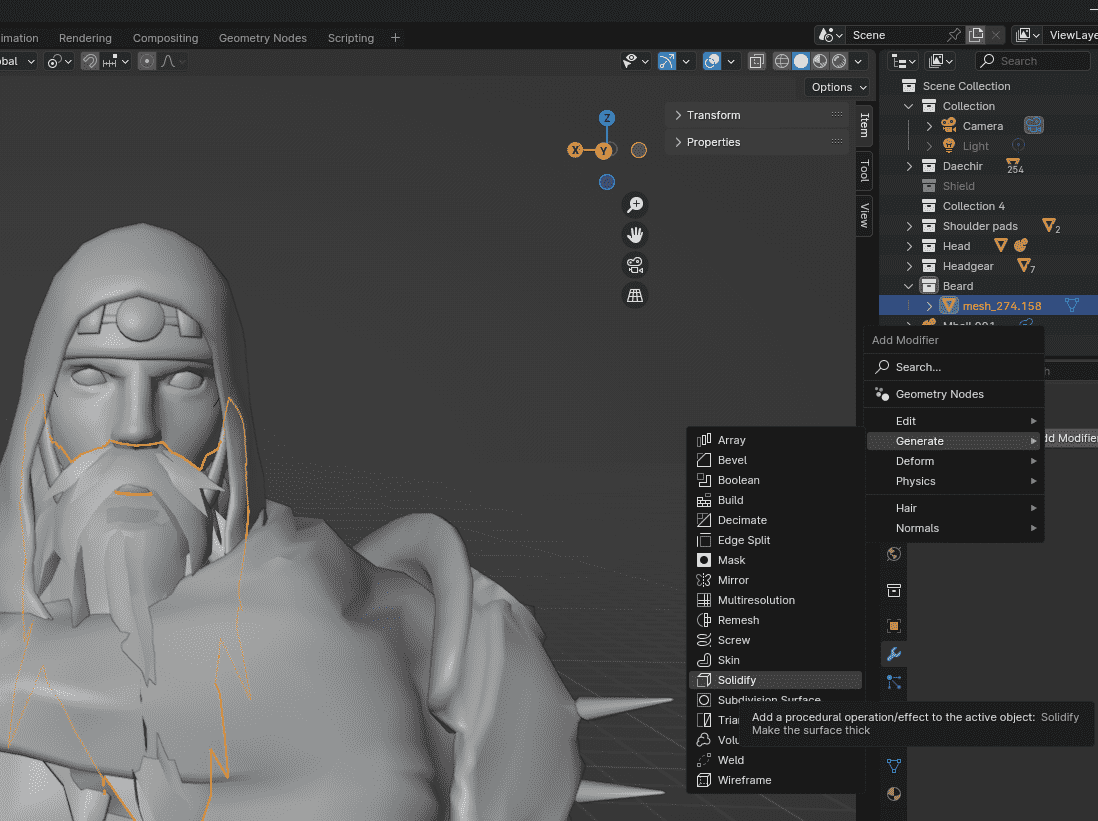Click the outliner Search field

click(1032, 61)
